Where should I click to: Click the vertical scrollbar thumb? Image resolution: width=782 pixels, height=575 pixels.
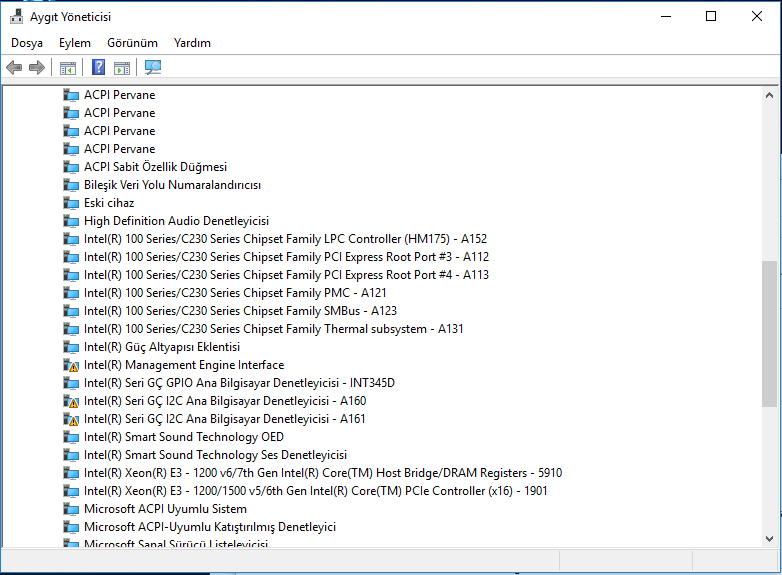pyautogui.click(x=769, y=334)
